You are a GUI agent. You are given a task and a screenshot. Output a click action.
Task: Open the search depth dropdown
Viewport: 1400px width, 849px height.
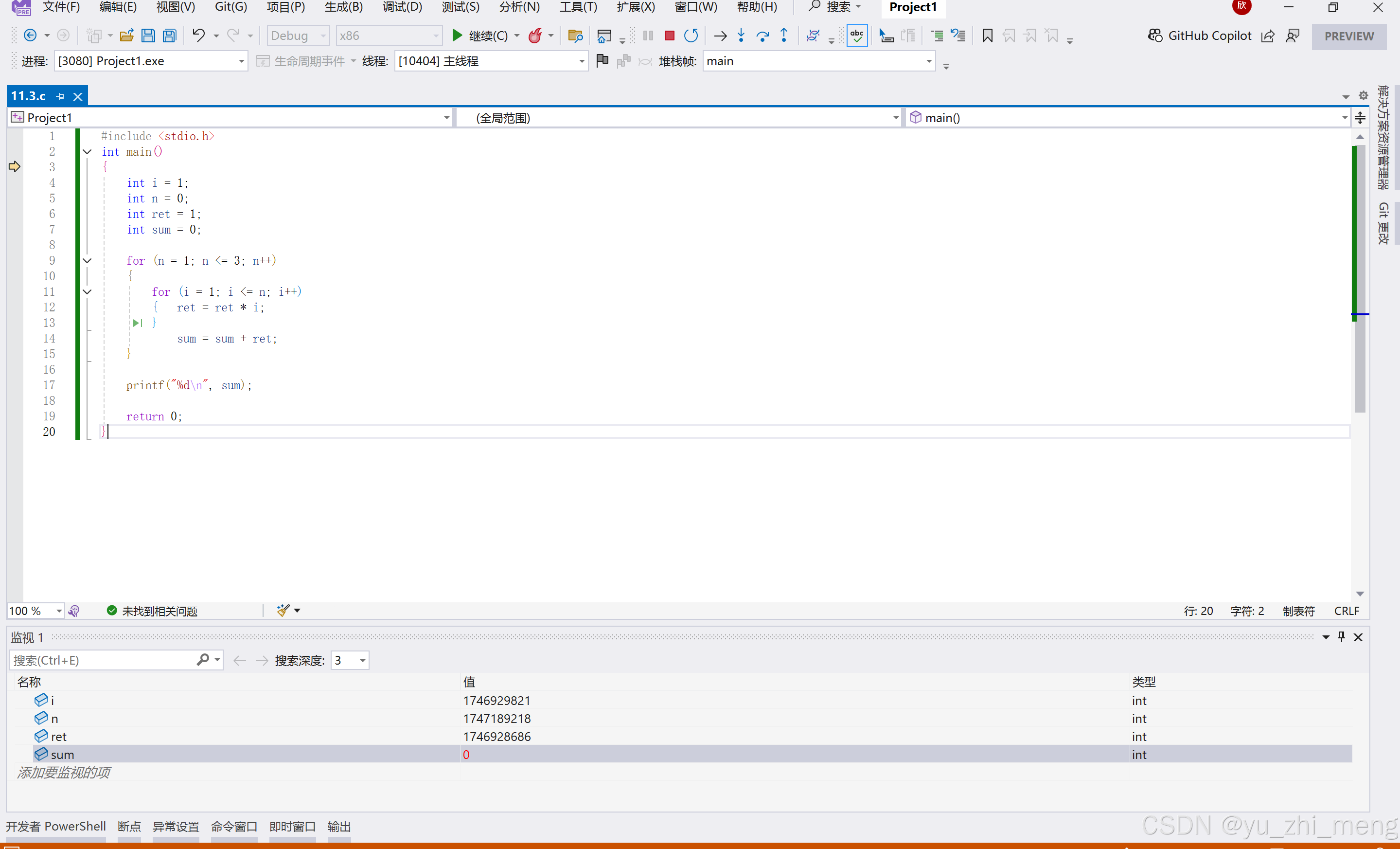(x=362, y=660)
